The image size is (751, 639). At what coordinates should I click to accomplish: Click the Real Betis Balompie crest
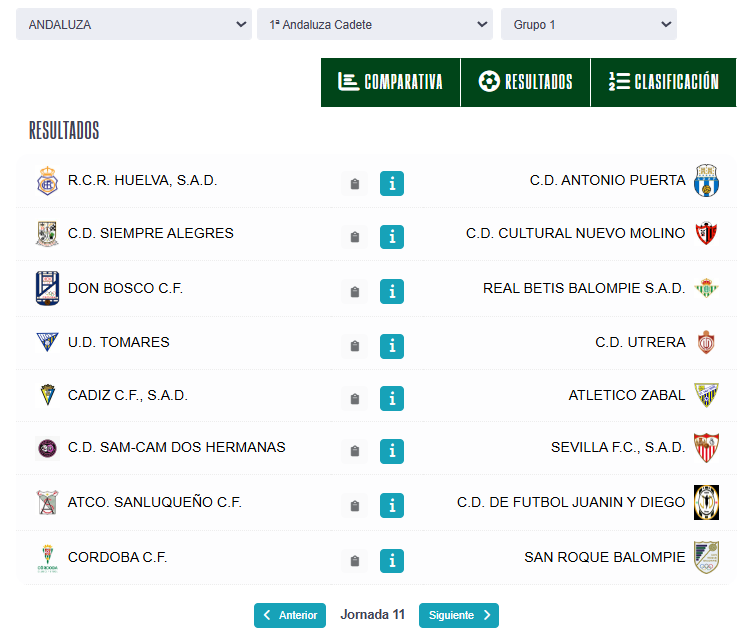pos(706,288)
